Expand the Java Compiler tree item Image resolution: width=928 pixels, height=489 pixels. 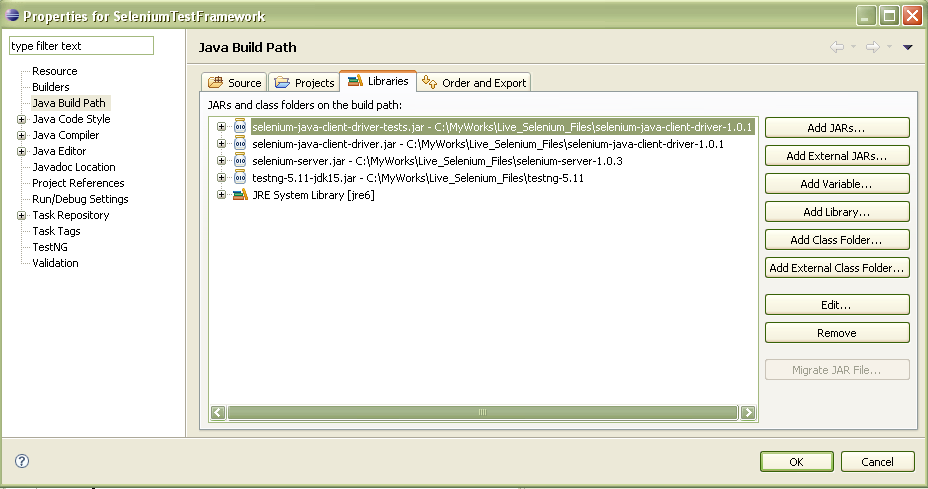pyautogui.click(x=21, y=136)
